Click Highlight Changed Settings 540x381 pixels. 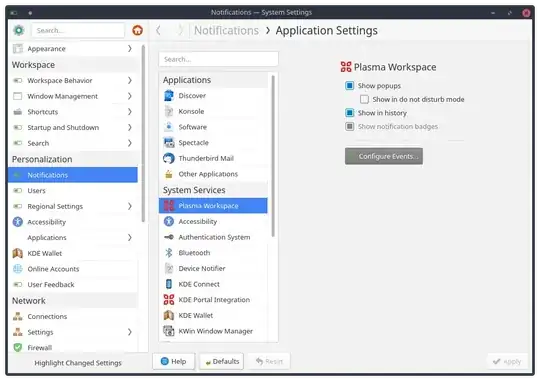point(78,363)
